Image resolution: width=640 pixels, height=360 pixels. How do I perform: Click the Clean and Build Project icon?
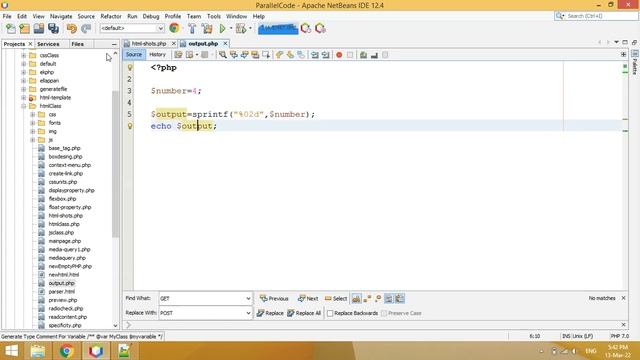(x=207, y=29)
